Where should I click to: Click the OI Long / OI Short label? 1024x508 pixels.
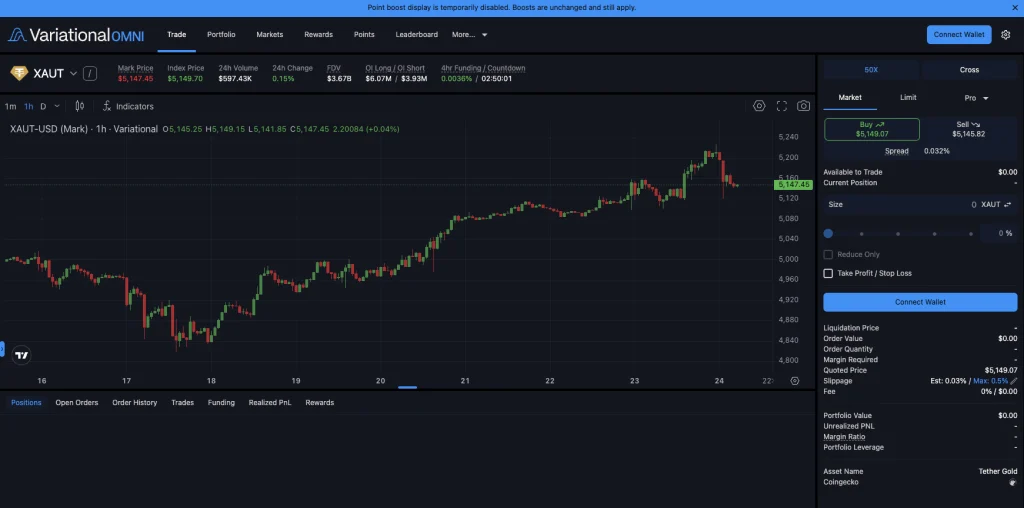395,68
